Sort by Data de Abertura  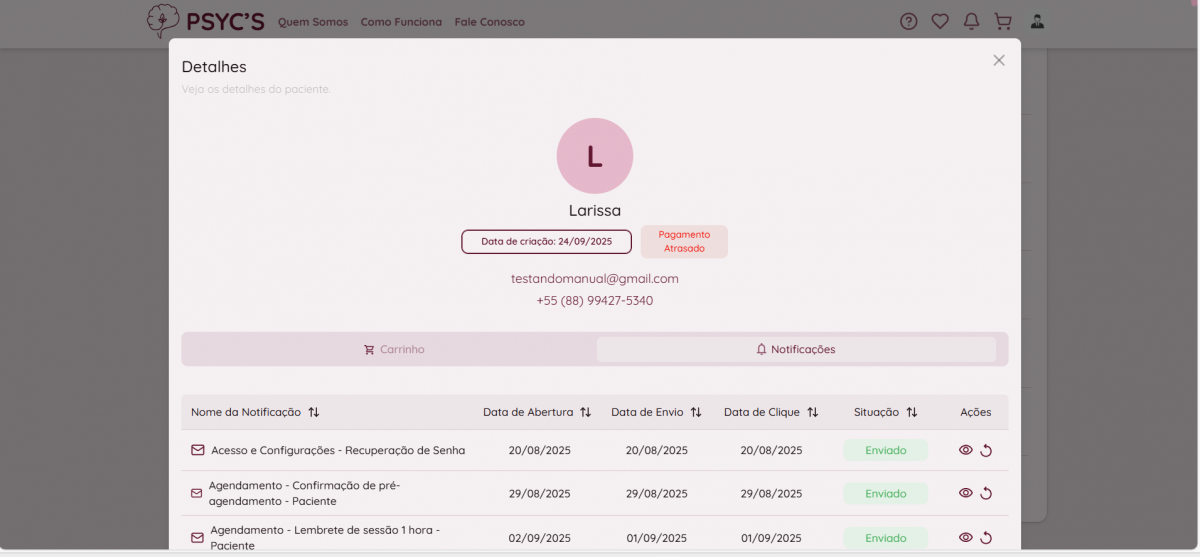(586, 412)
